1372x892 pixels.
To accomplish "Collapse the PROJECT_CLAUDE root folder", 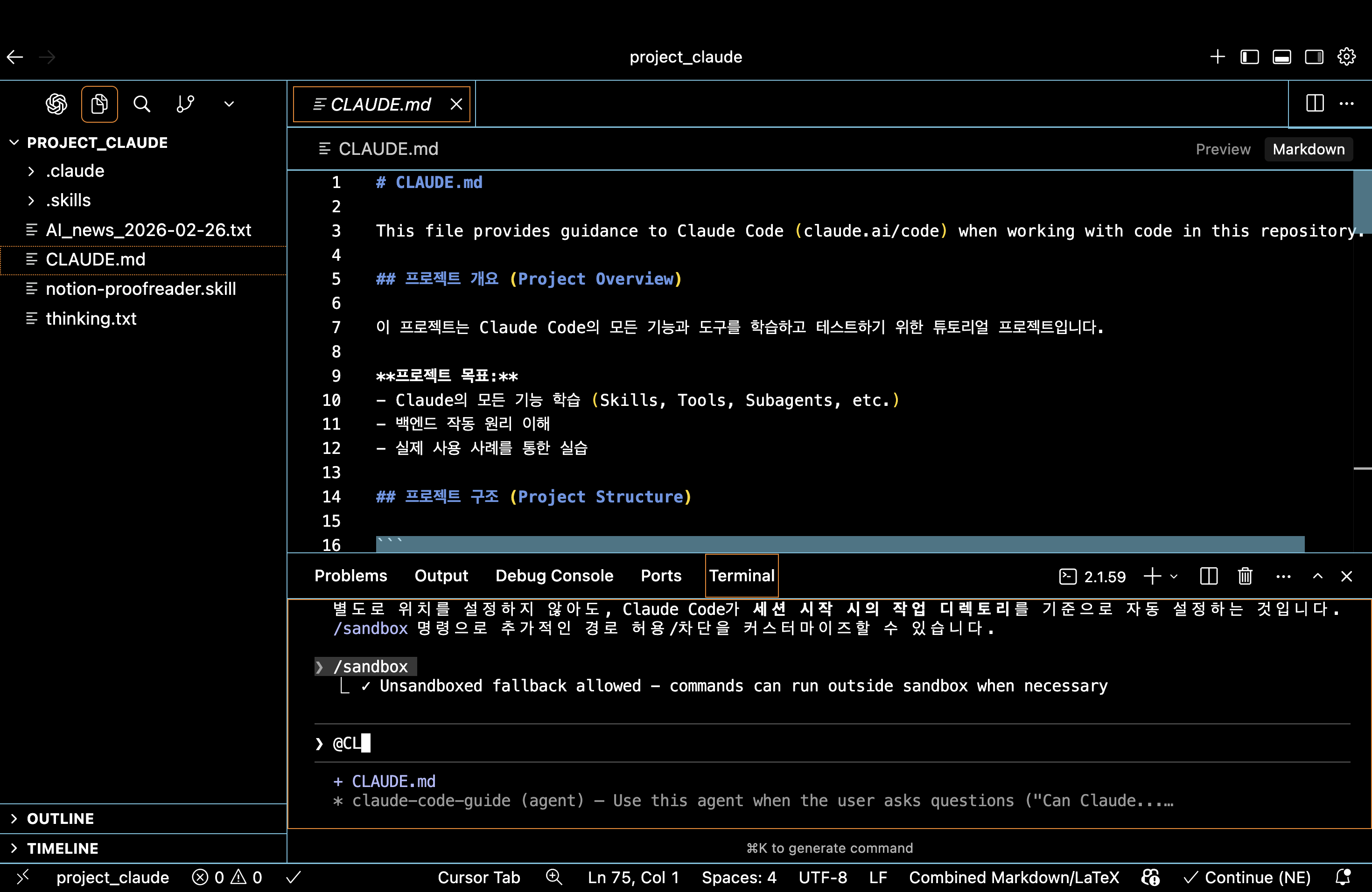I will [97, 142].
